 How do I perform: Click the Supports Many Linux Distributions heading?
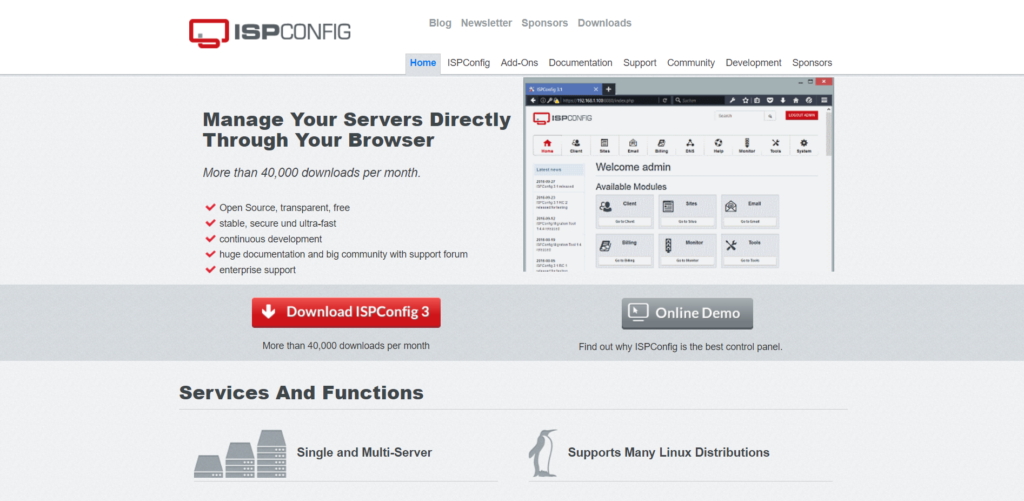coord(669,453)
